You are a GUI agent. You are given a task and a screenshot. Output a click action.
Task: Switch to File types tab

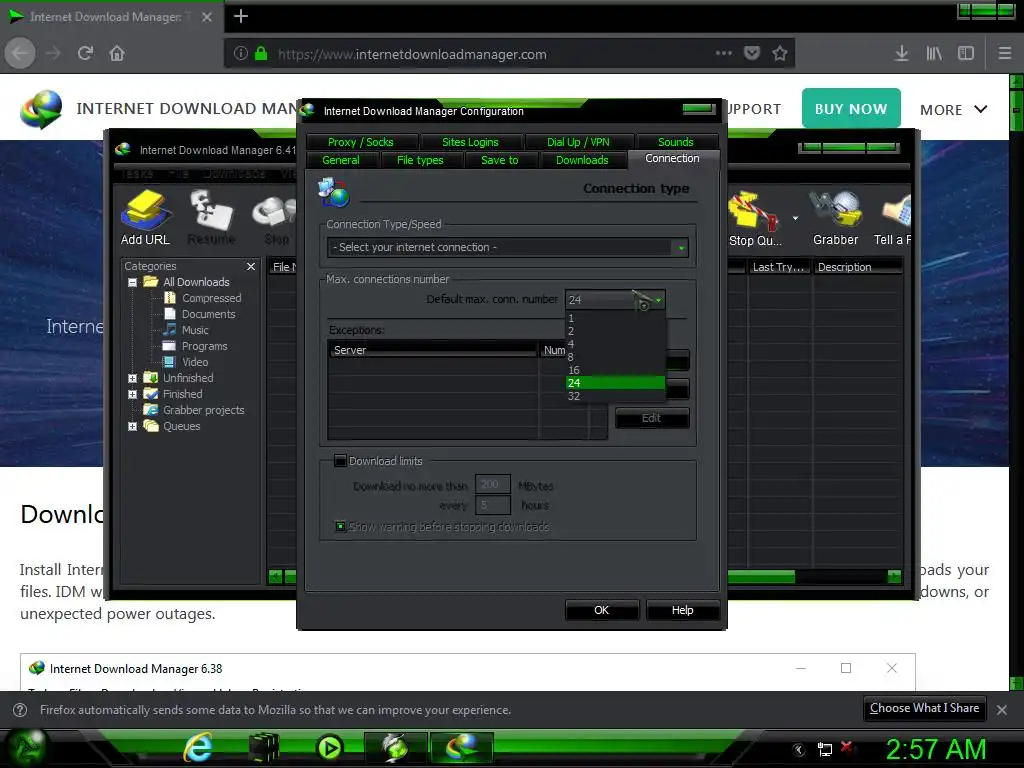420,160
